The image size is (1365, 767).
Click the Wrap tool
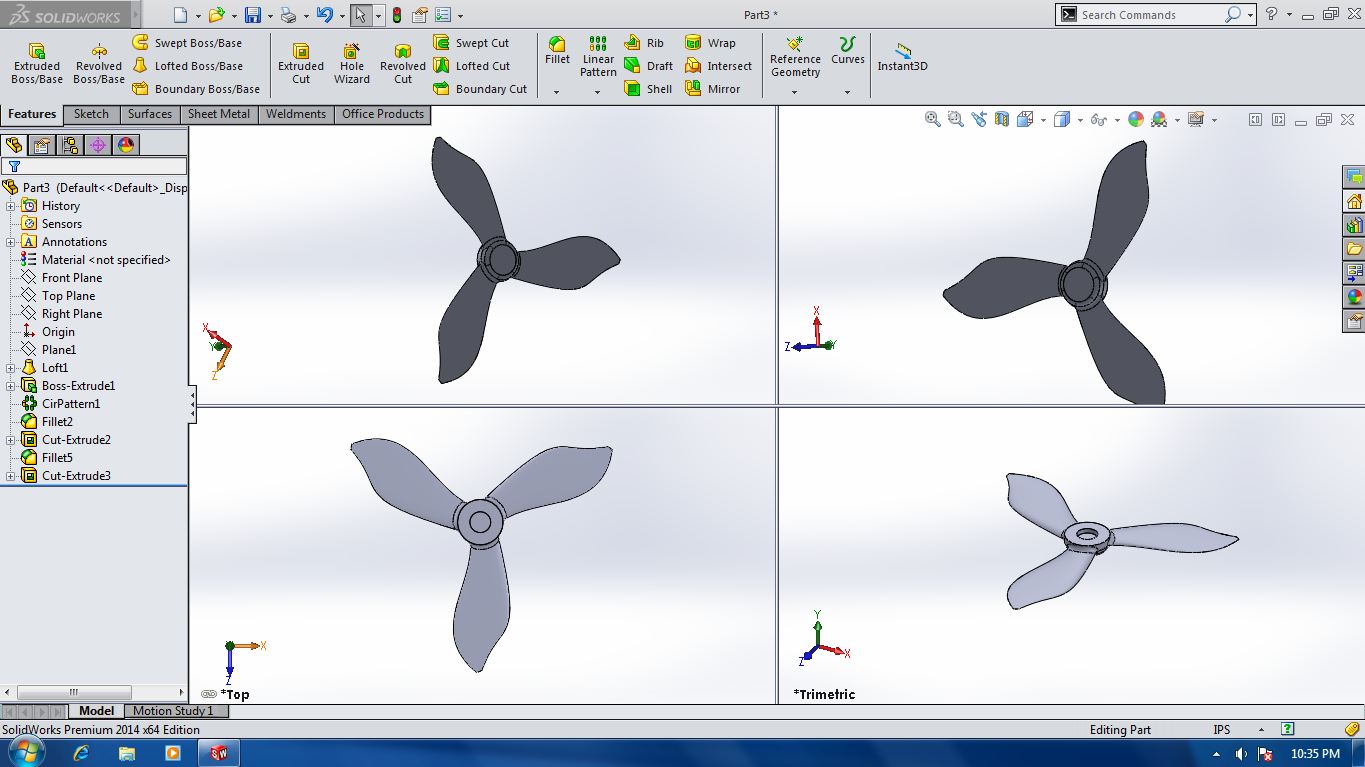pyautogui.click(x=710, y=43)
